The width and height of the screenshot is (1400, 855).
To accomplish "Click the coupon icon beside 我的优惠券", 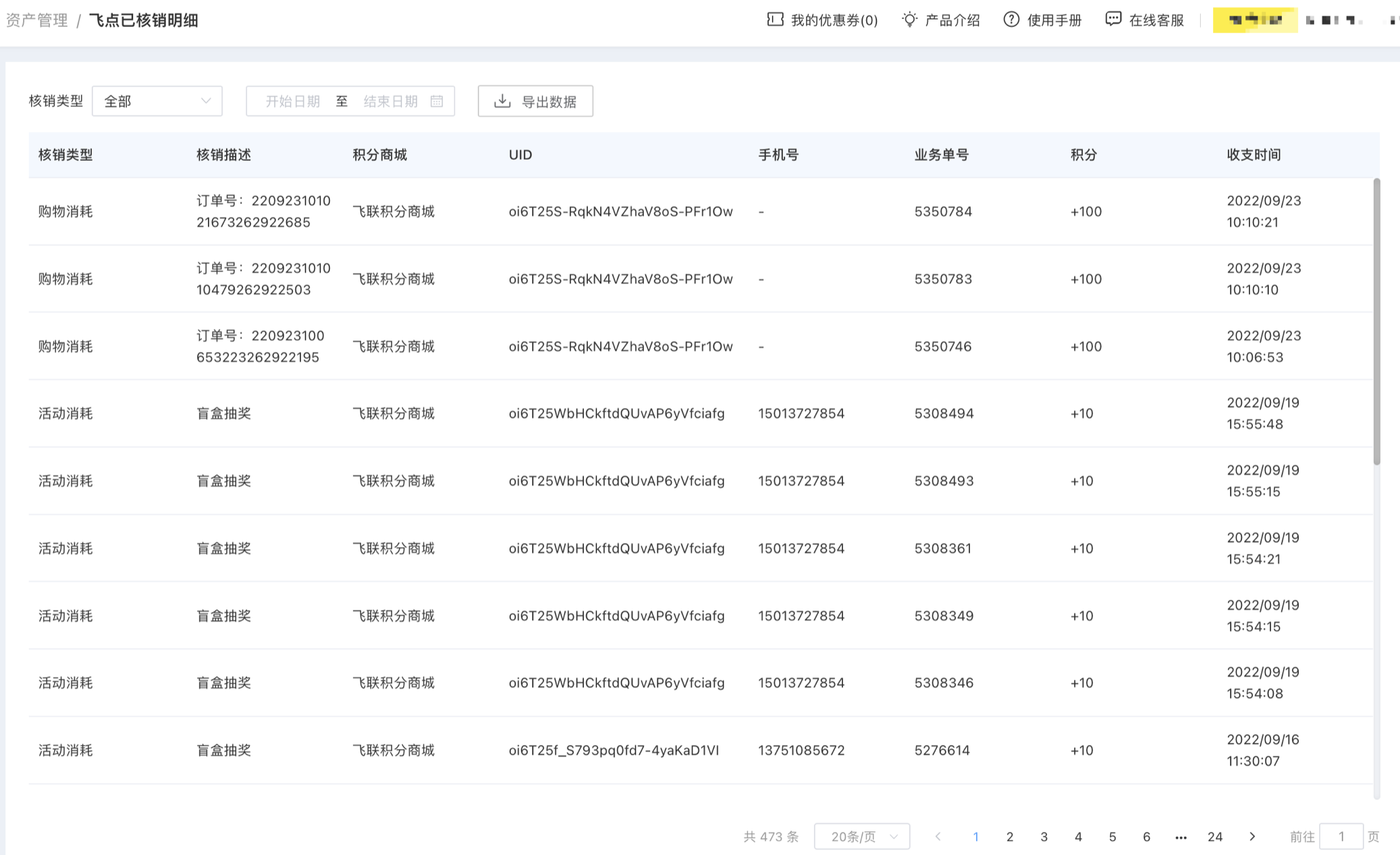I will point(775,20).
